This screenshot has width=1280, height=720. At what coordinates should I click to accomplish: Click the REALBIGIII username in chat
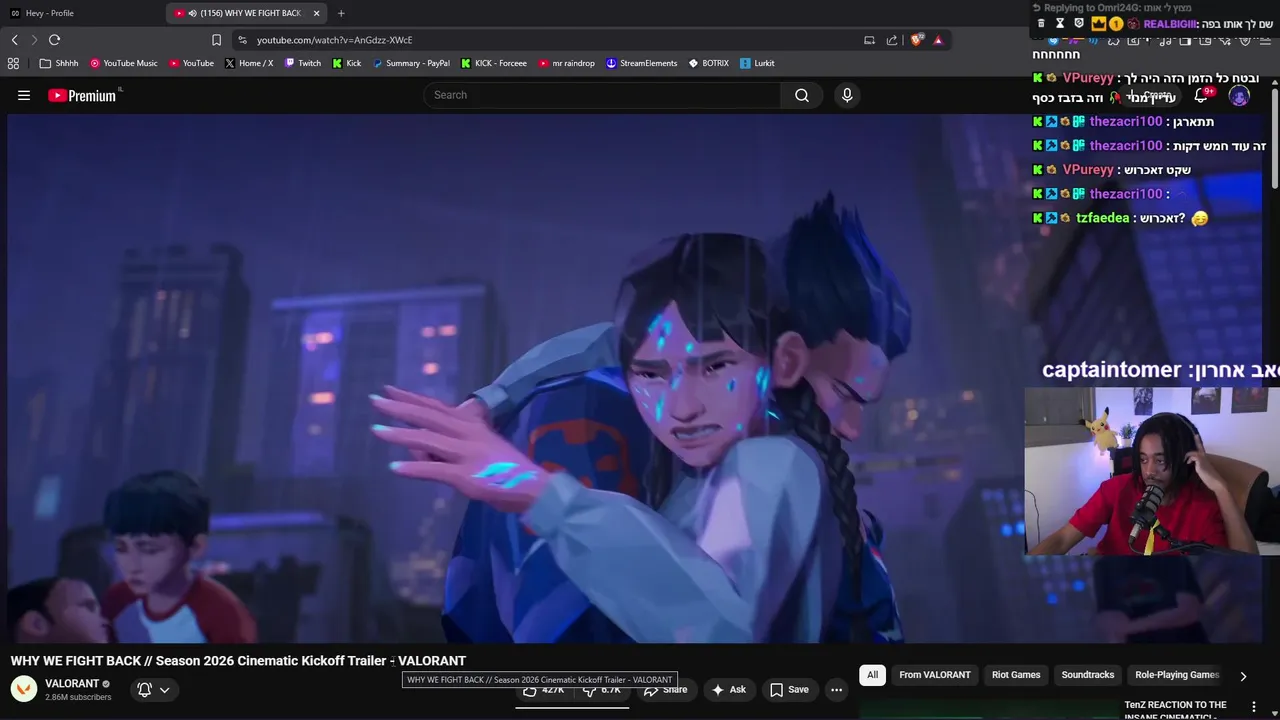point(1170,24)
